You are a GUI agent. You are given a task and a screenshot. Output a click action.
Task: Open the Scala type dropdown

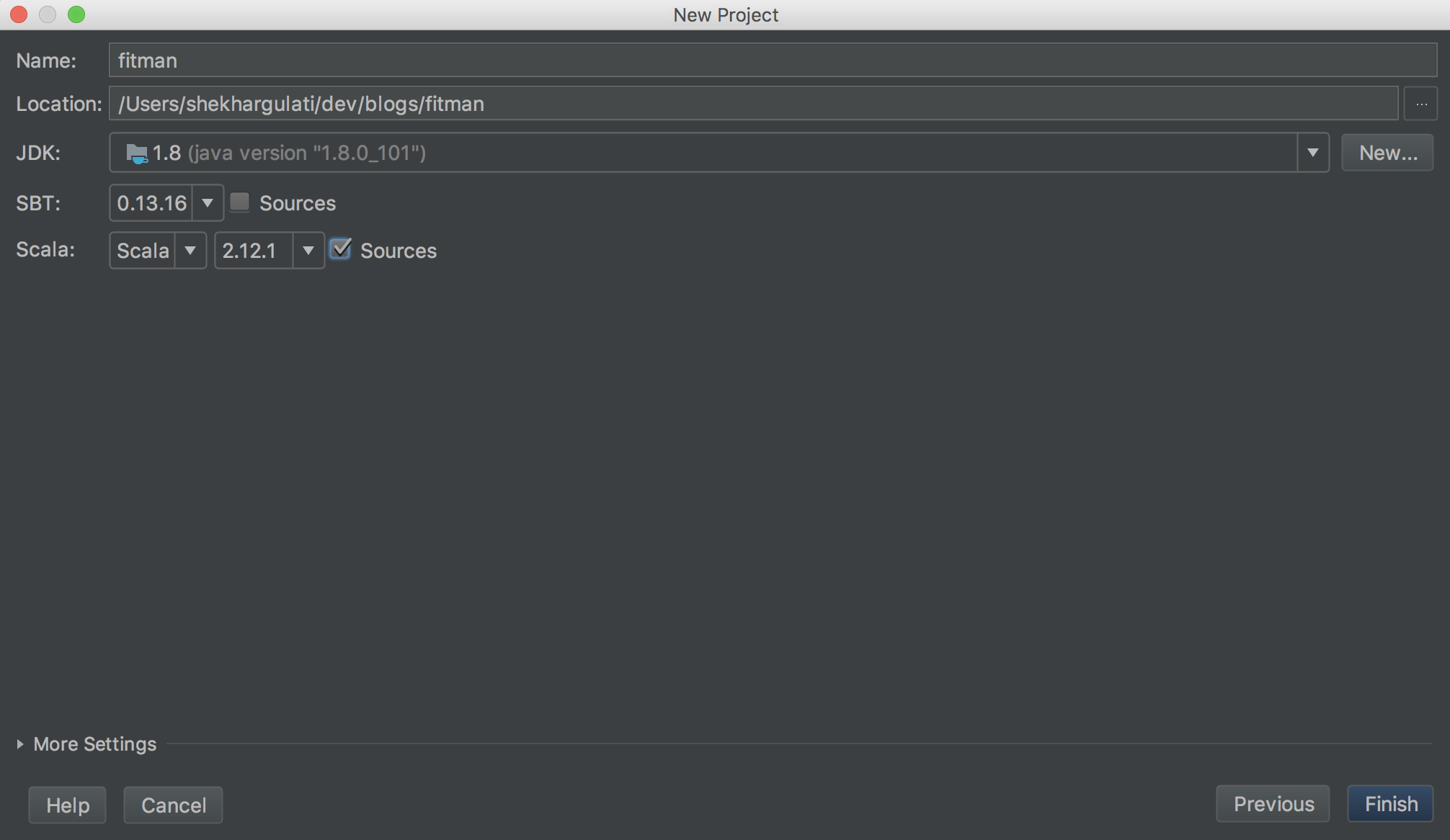[x=190, y=251]
